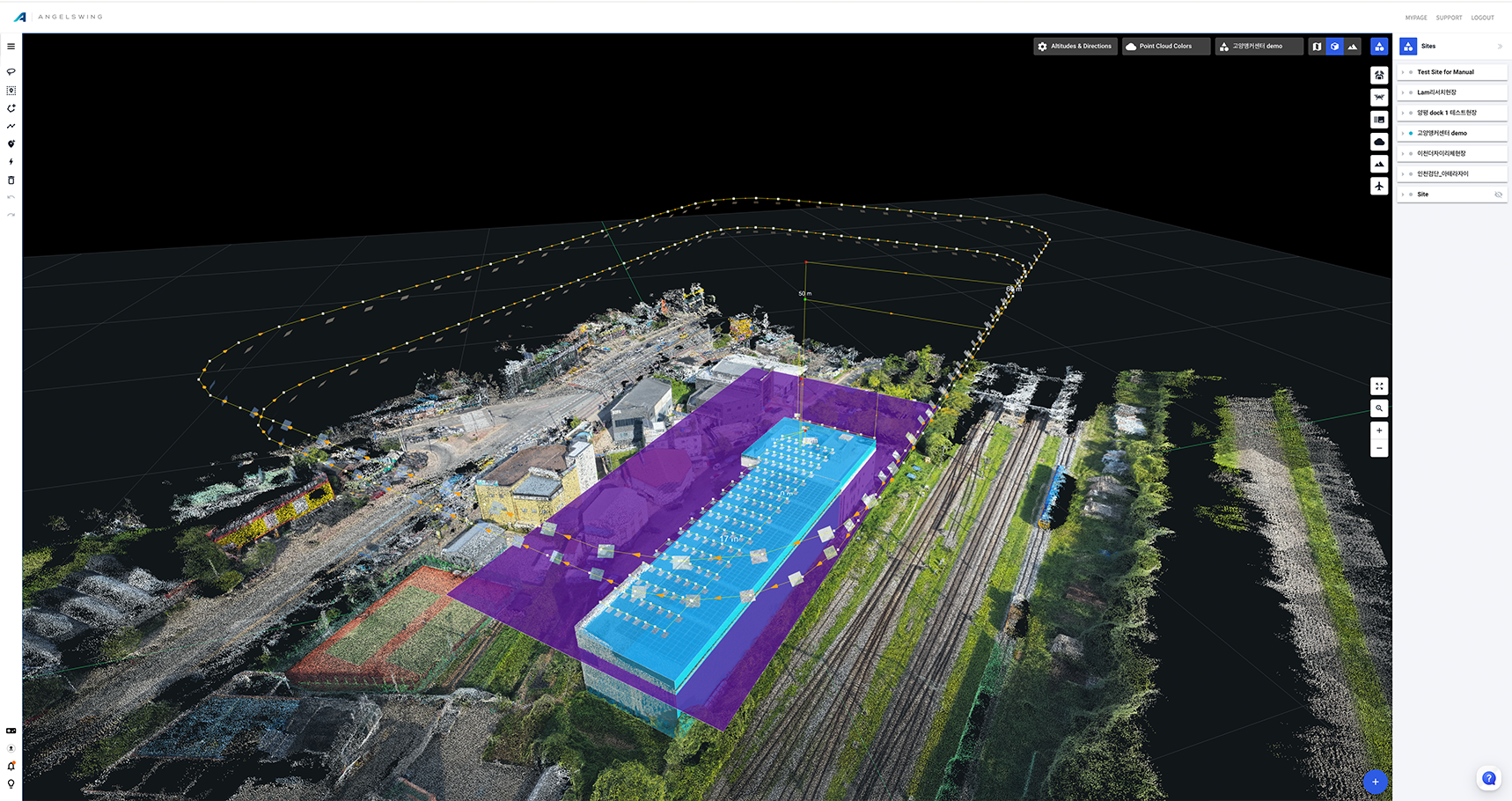Zoom in with the plus stepper

pos(1379,430)
